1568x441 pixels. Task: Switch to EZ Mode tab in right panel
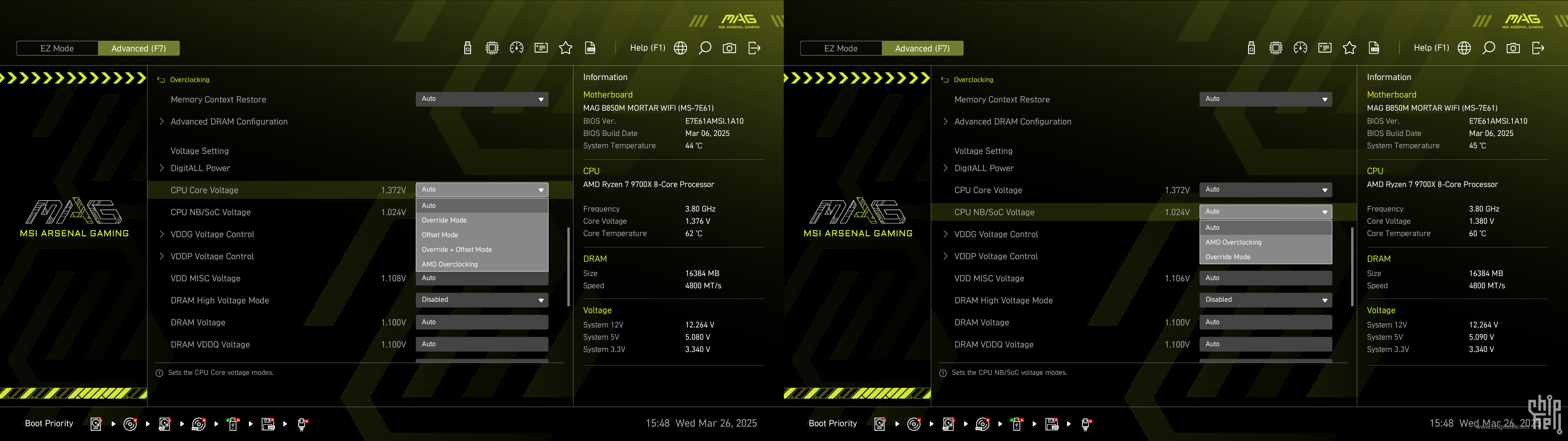841,48
